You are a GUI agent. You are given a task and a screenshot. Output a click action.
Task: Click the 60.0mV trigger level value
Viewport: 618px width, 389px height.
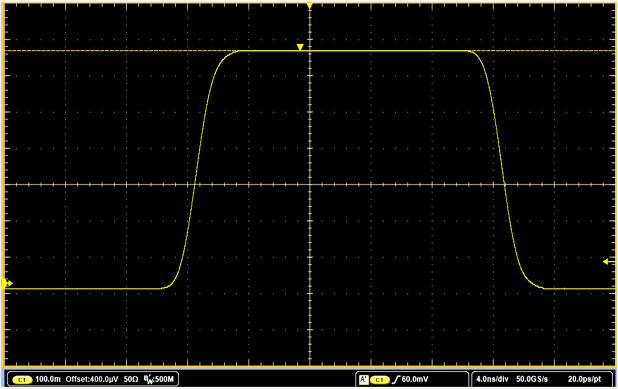click(415, 379)
